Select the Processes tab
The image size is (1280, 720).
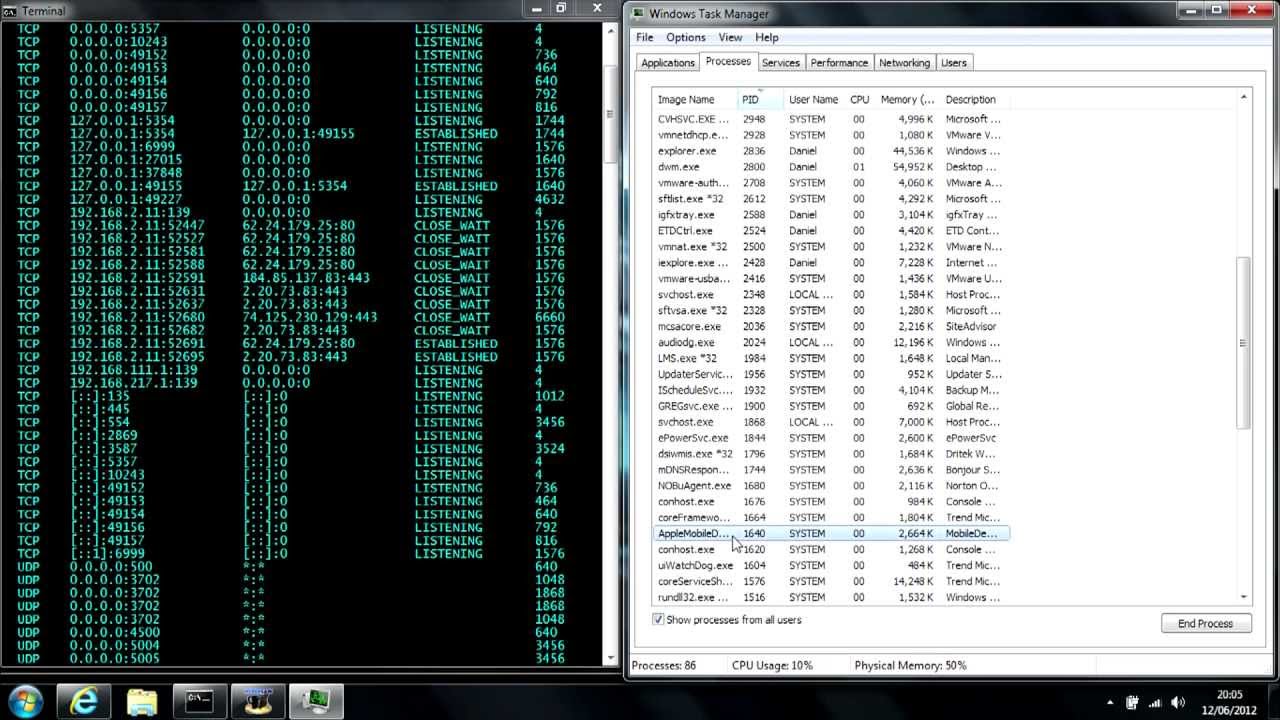[x=728, y=61]
